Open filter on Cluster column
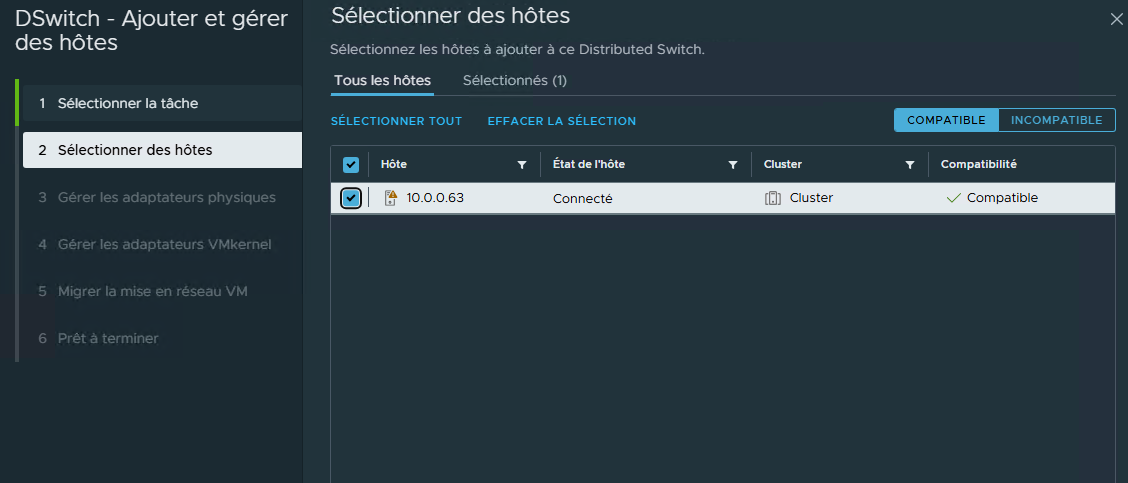The image size is (1128, 483). pos(910,165)
